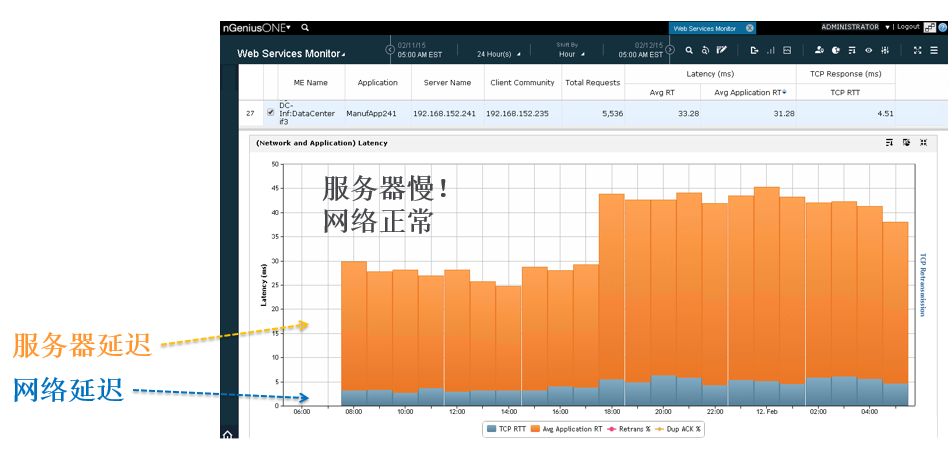
Task: Sort by Server Name column header
Action: point(447,82)
